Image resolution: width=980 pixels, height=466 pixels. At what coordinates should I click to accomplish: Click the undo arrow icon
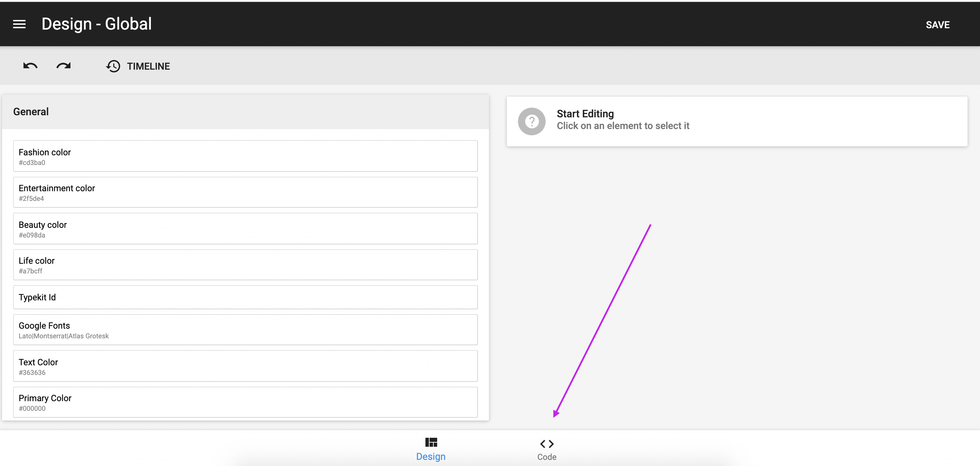pos(31,66)
